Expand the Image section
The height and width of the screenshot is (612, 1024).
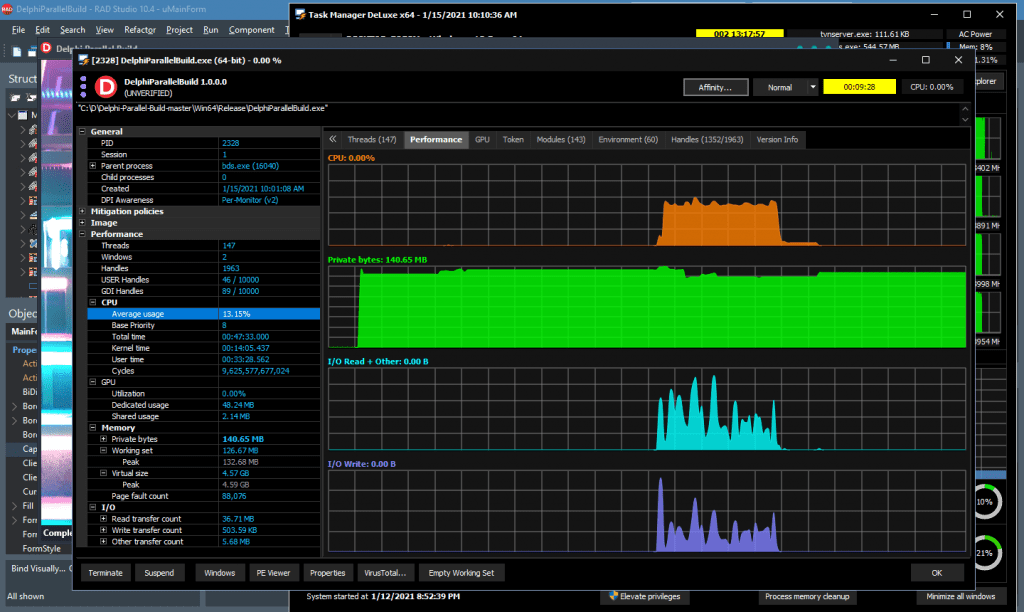[x=82, y=223]
